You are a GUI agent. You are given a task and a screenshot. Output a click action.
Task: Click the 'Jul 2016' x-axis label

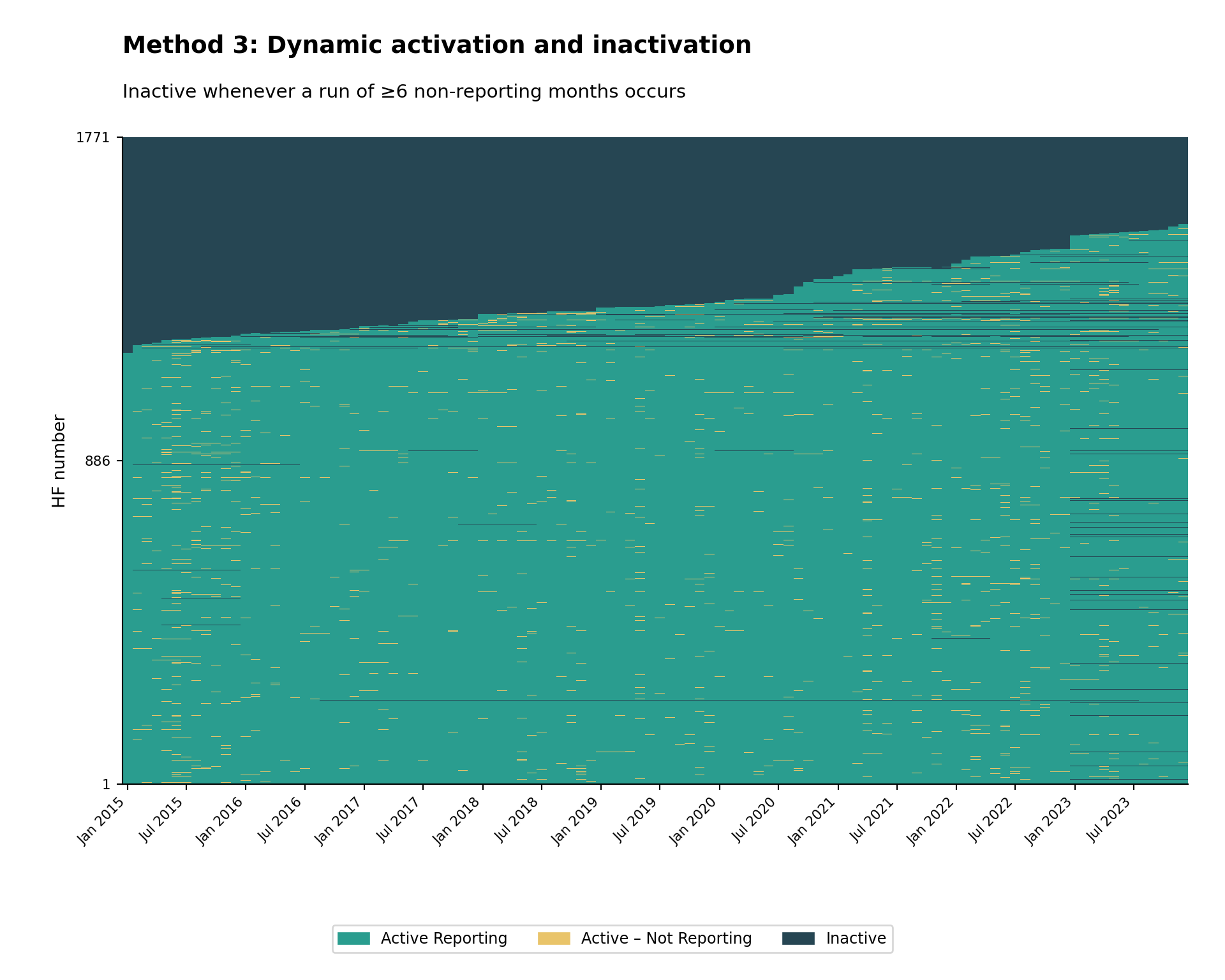[282, 820]
